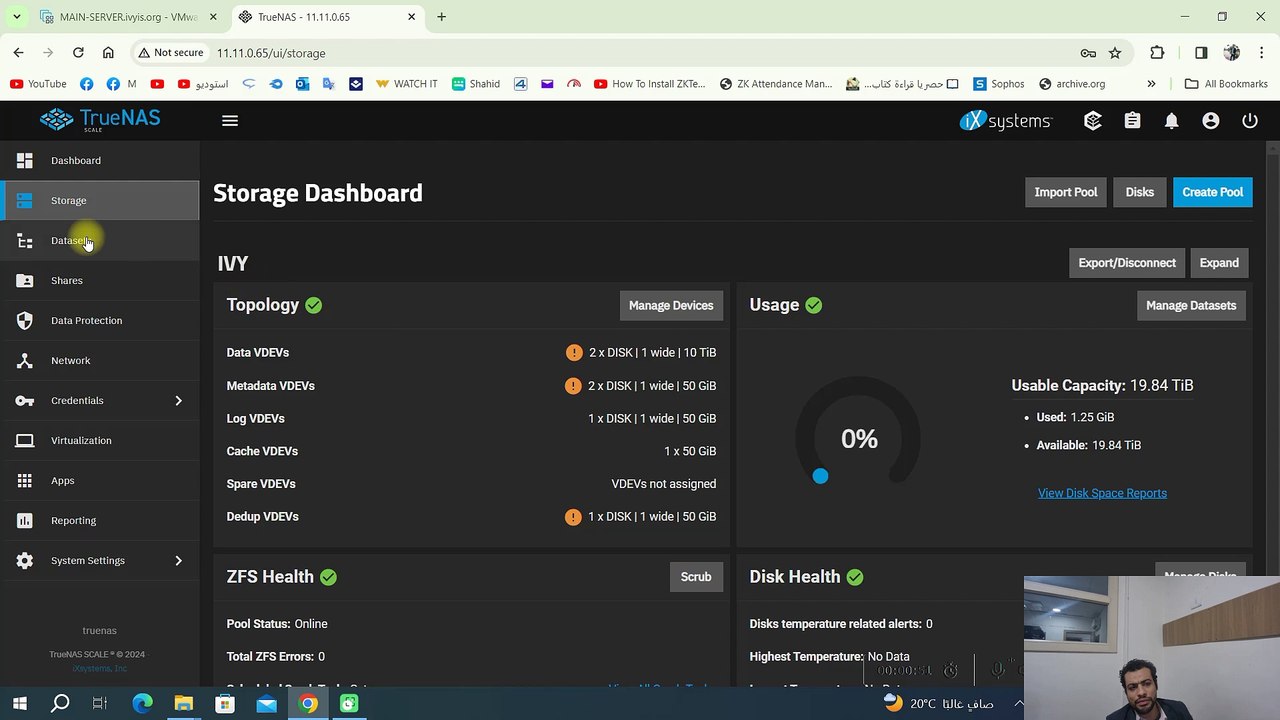
Task: Click the Shares folder icon
Action: (x=25, y=280)
